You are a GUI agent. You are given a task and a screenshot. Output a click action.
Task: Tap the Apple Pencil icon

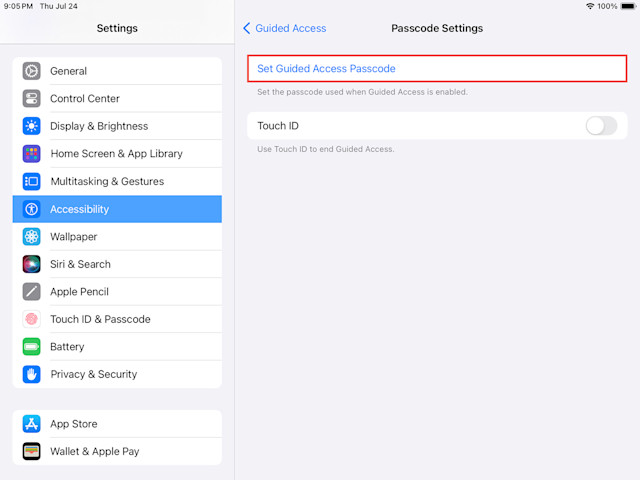click(31, 292)
